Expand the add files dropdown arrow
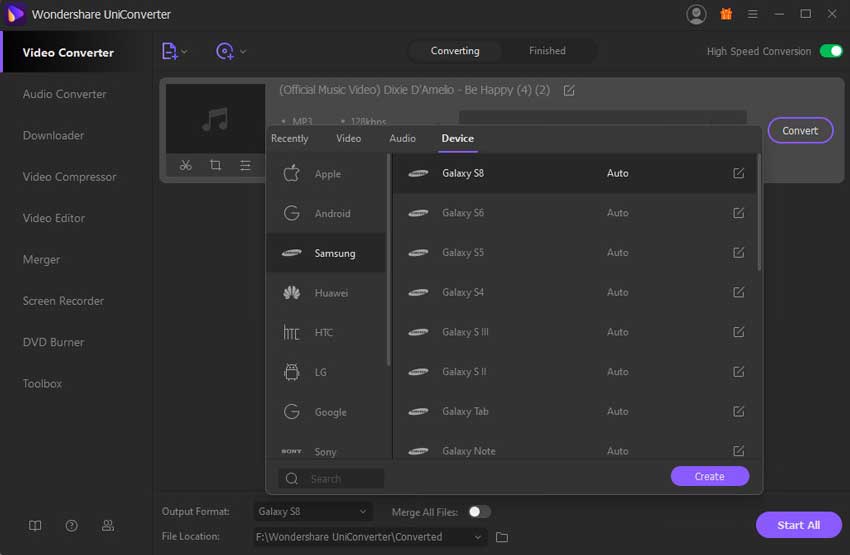Viewport: 850px width, 555px height. [x=184, y=51]
